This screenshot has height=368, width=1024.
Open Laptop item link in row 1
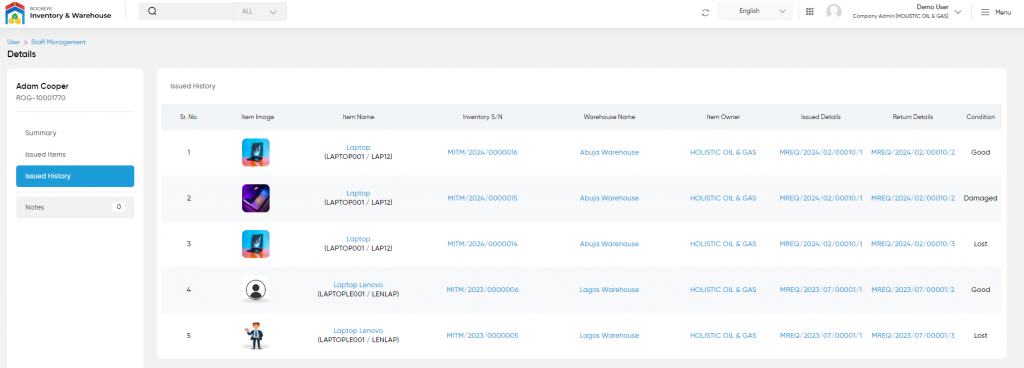[358, 147]
